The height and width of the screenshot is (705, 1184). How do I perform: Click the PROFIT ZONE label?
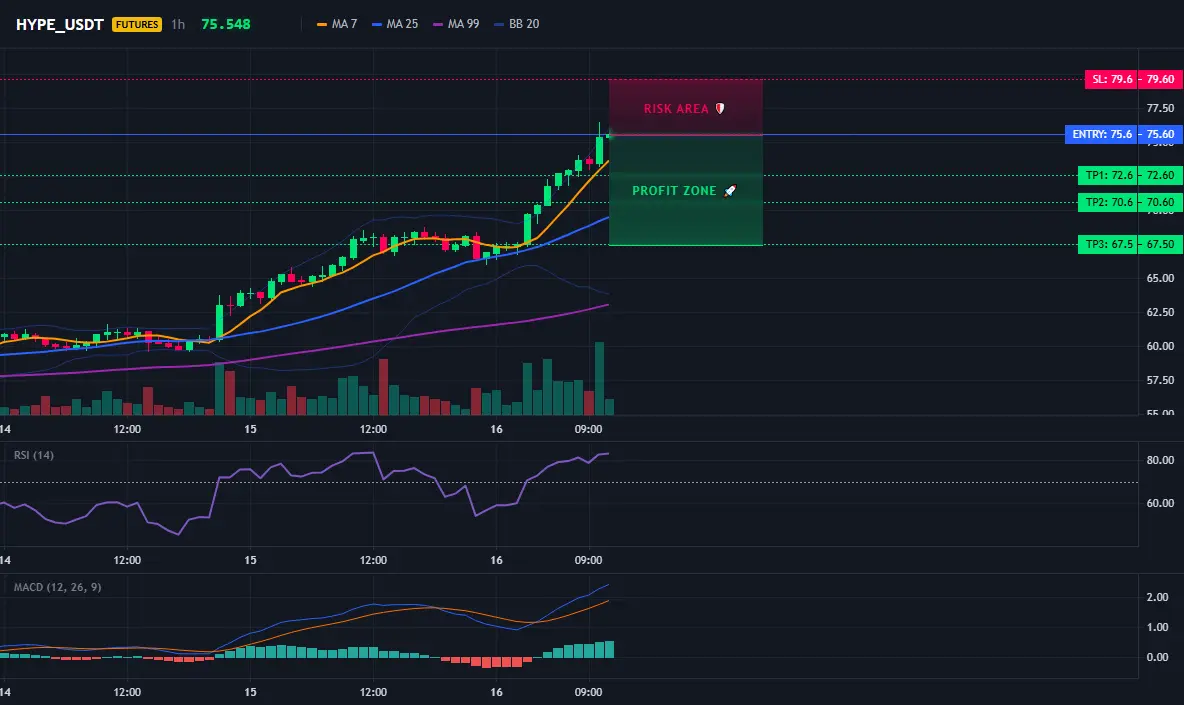[674, 191]
